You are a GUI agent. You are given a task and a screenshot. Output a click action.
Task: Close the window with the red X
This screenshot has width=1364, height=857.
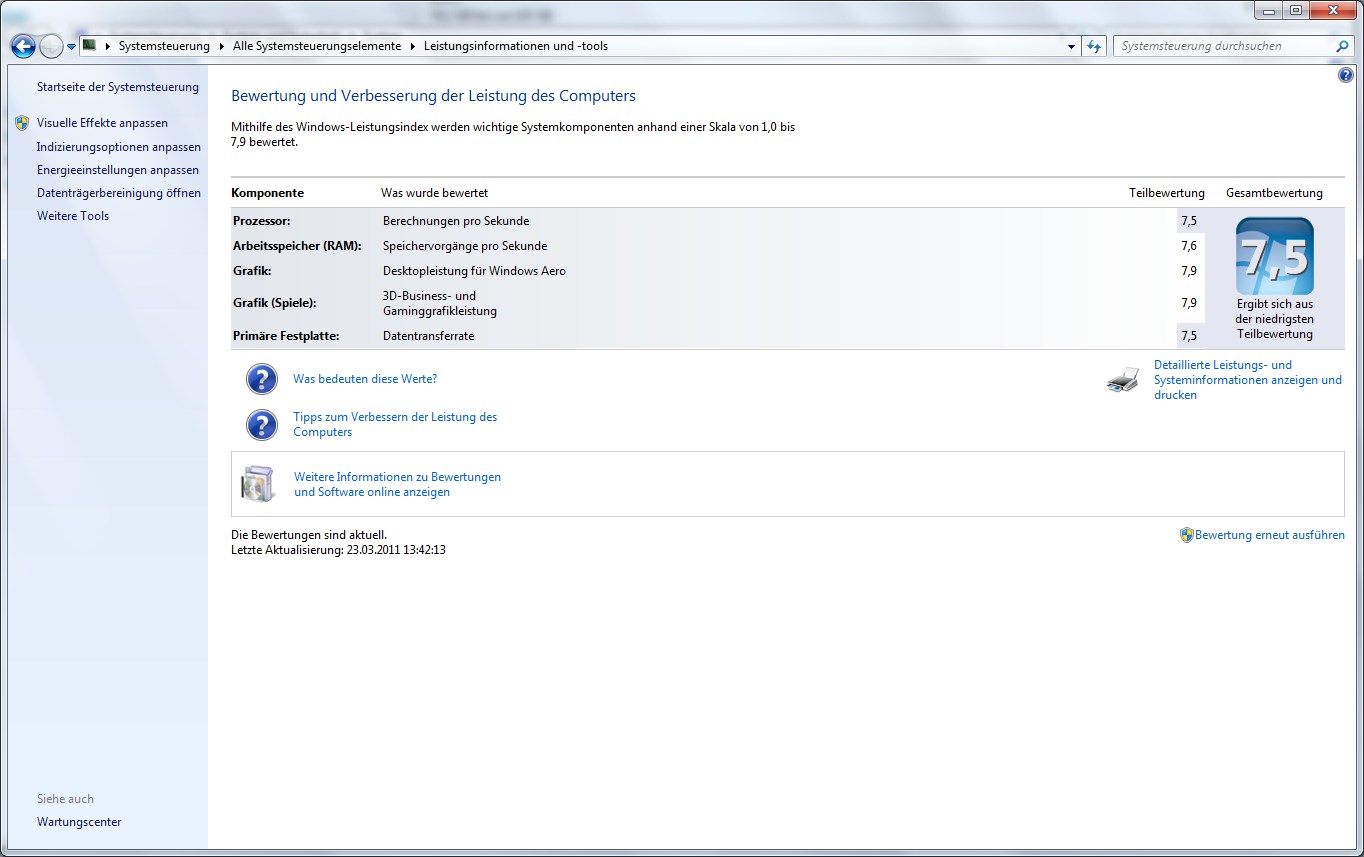click(1332, 10)
